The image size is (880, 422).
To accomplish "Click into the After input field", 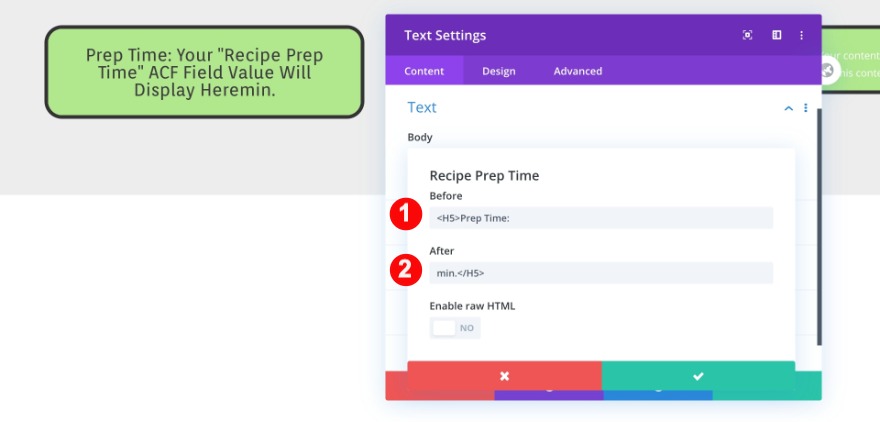I will pyautogui.click(x=601, y=273).
